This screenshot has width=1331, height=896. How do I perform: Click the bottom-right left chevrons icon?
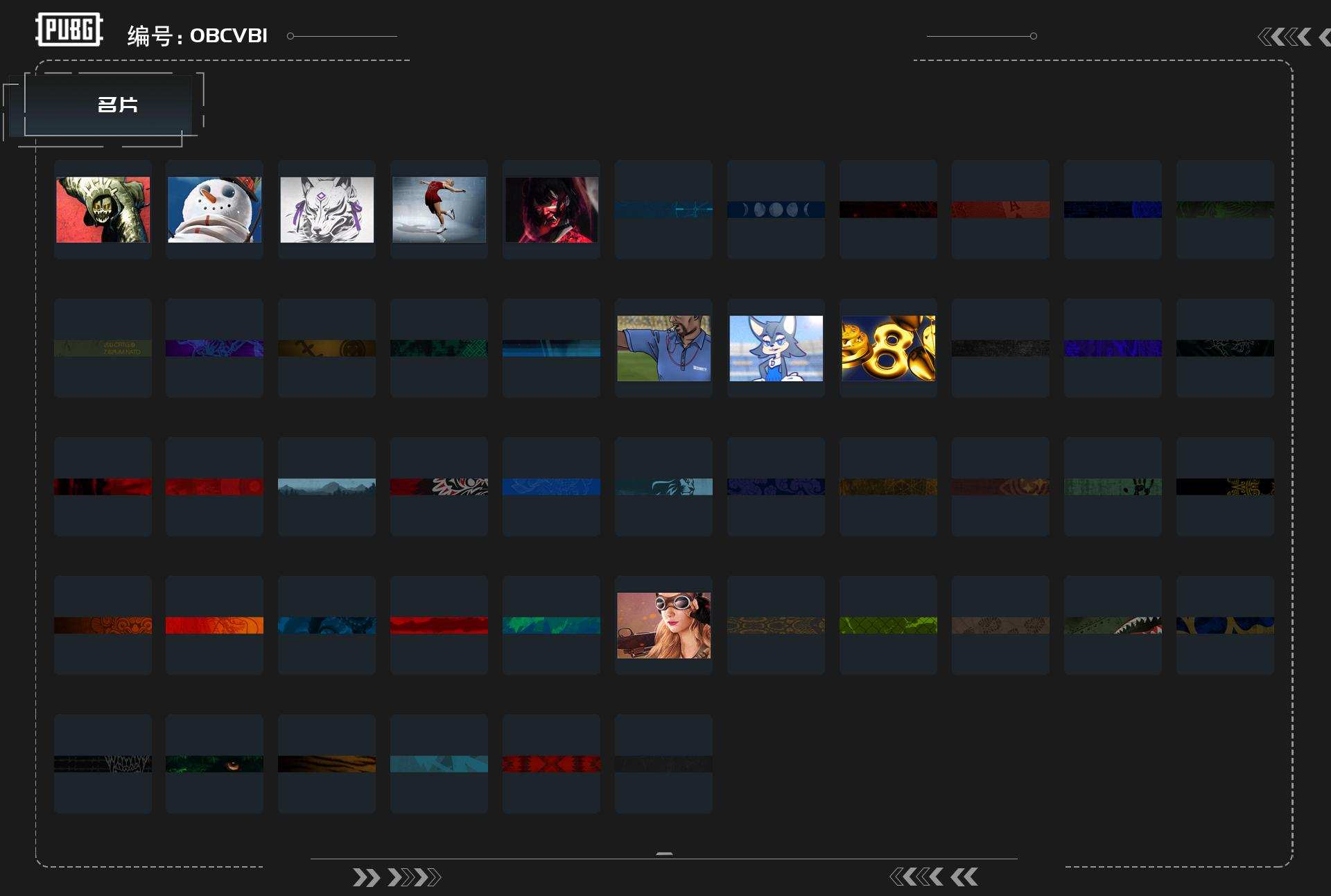pos(933,877)
